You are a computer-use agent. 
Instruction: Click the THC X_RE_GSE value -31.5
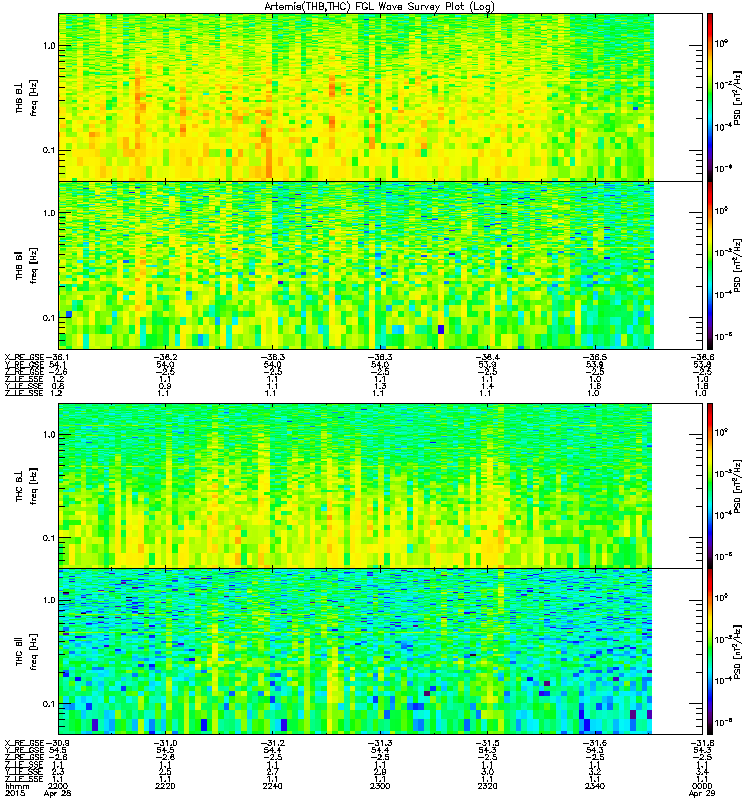point(488,743)
